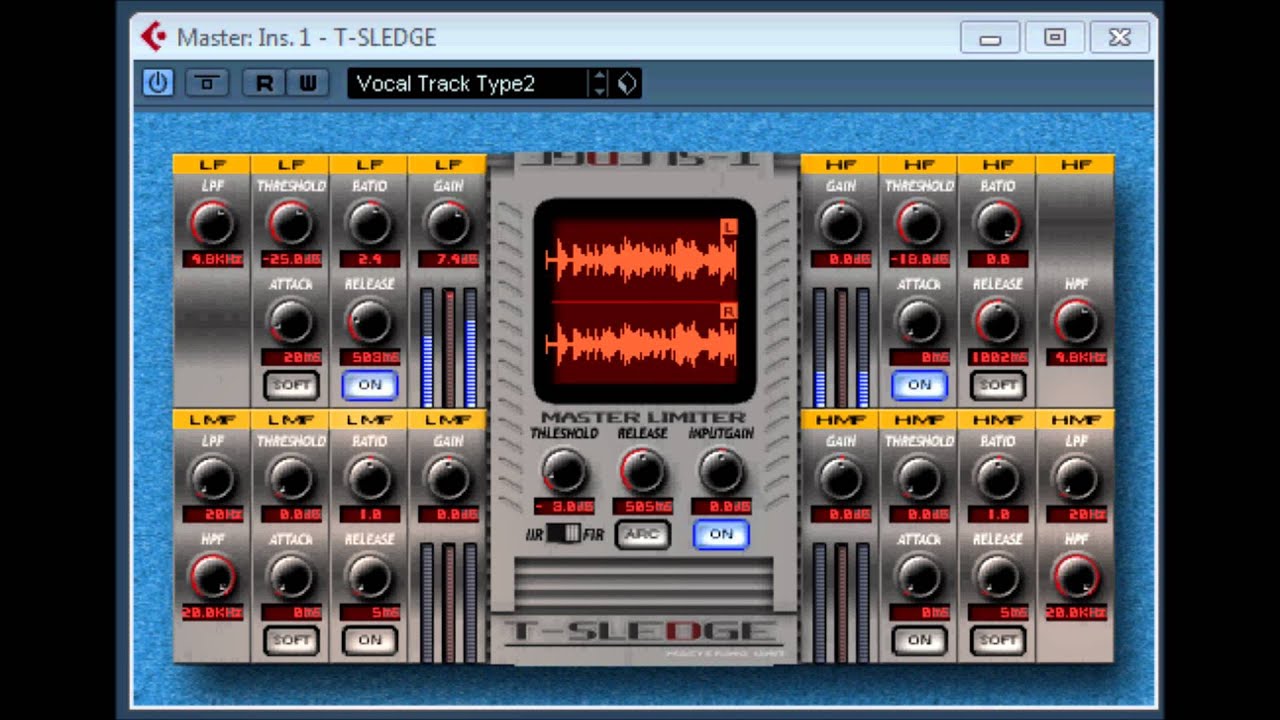Click the LF Threshold value -25.0dB

tap(291, 260)
